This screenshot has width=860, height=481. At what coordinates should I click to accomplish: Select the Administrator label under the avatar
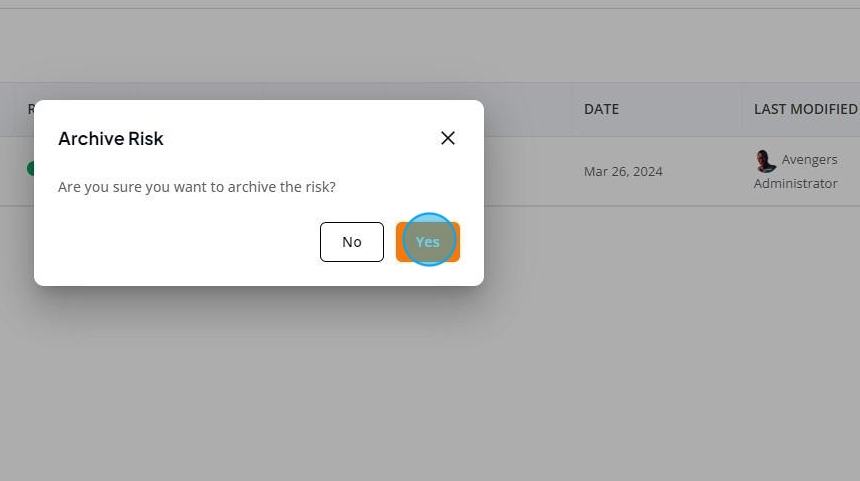tap(795, 183)
